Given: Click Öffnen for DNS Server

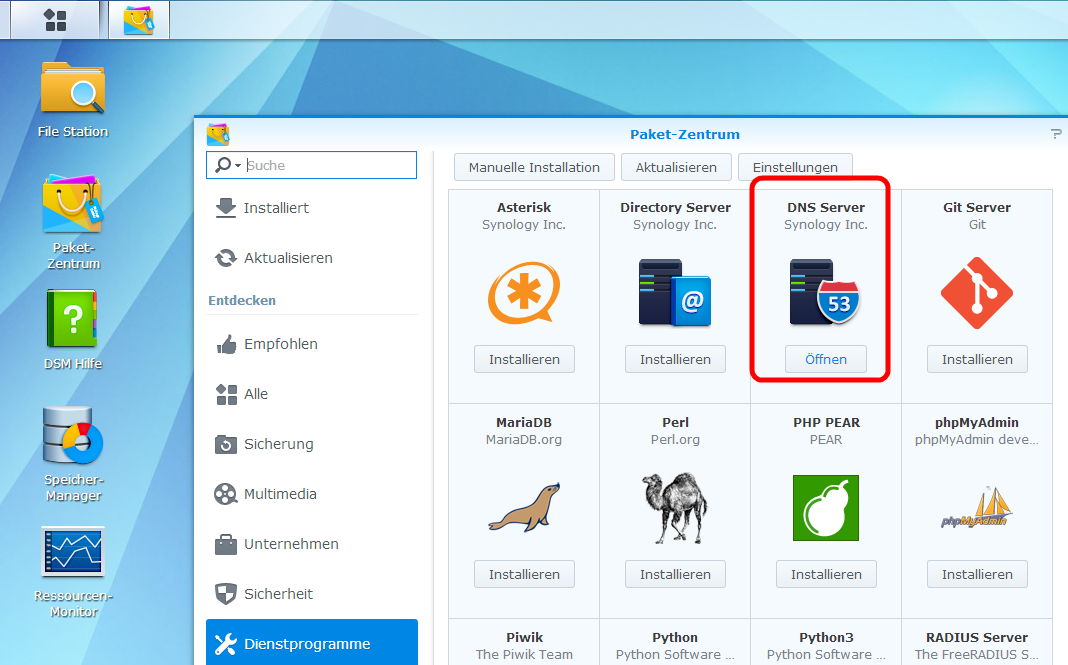Looking at the screenshot, I should pos(826,359).
